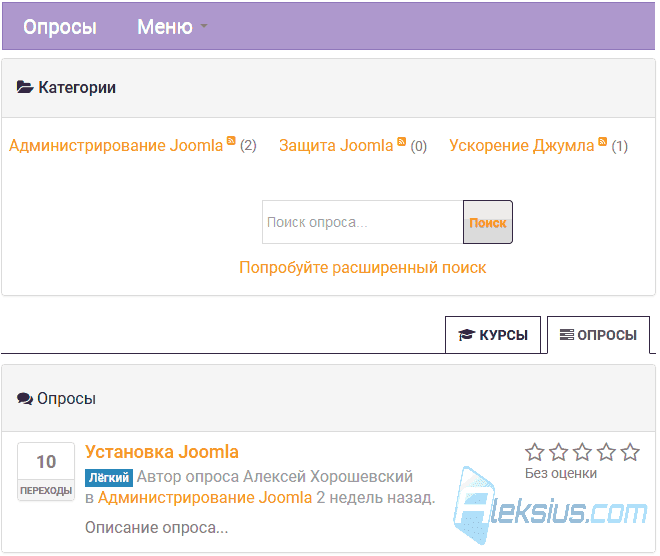Click the Поиск search button
The image size is (660, 556).
488,222
